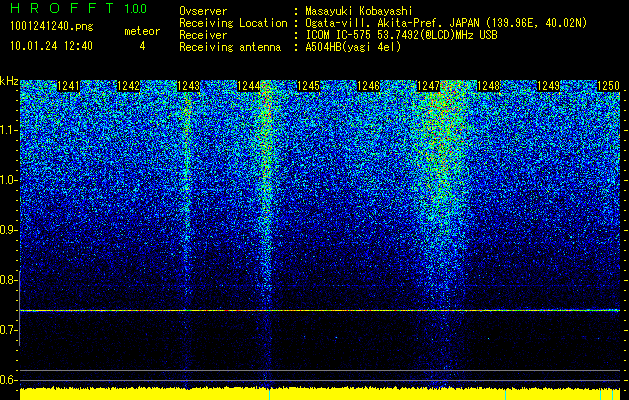Click the meteor count value 4

pos(142,46)
